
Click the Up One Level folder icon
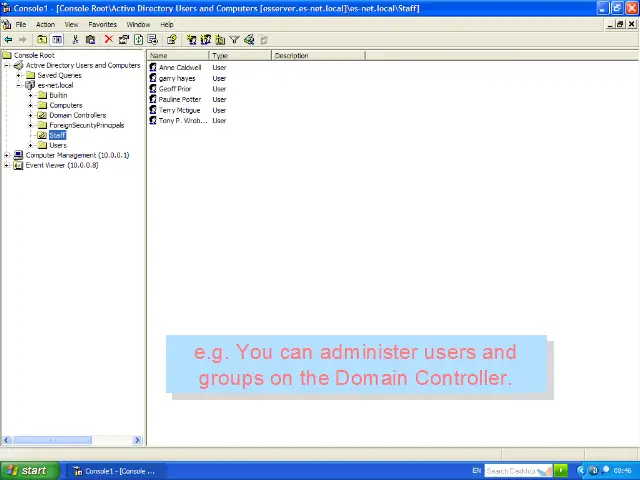point(42,40)
